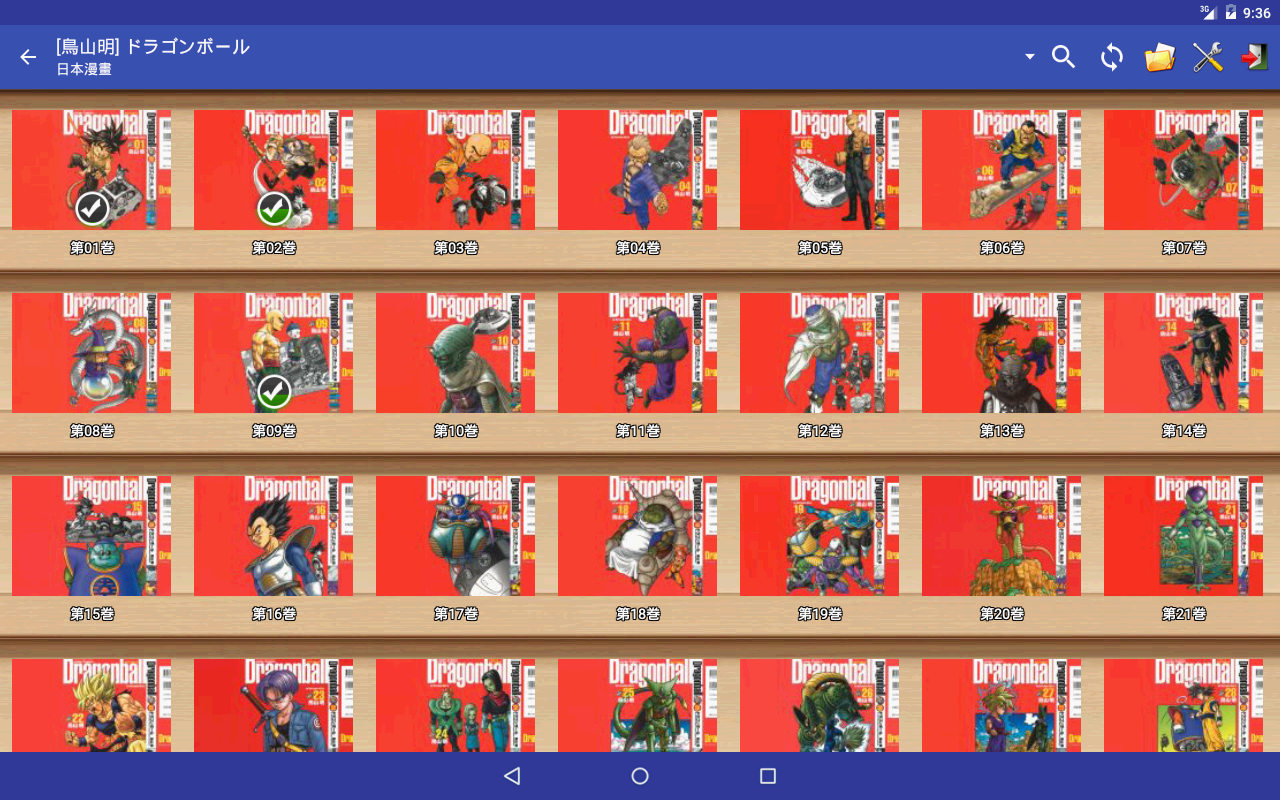1280x800 pixels.
Task: Tap the refresh sync icon
Action: pos(1112,57)
